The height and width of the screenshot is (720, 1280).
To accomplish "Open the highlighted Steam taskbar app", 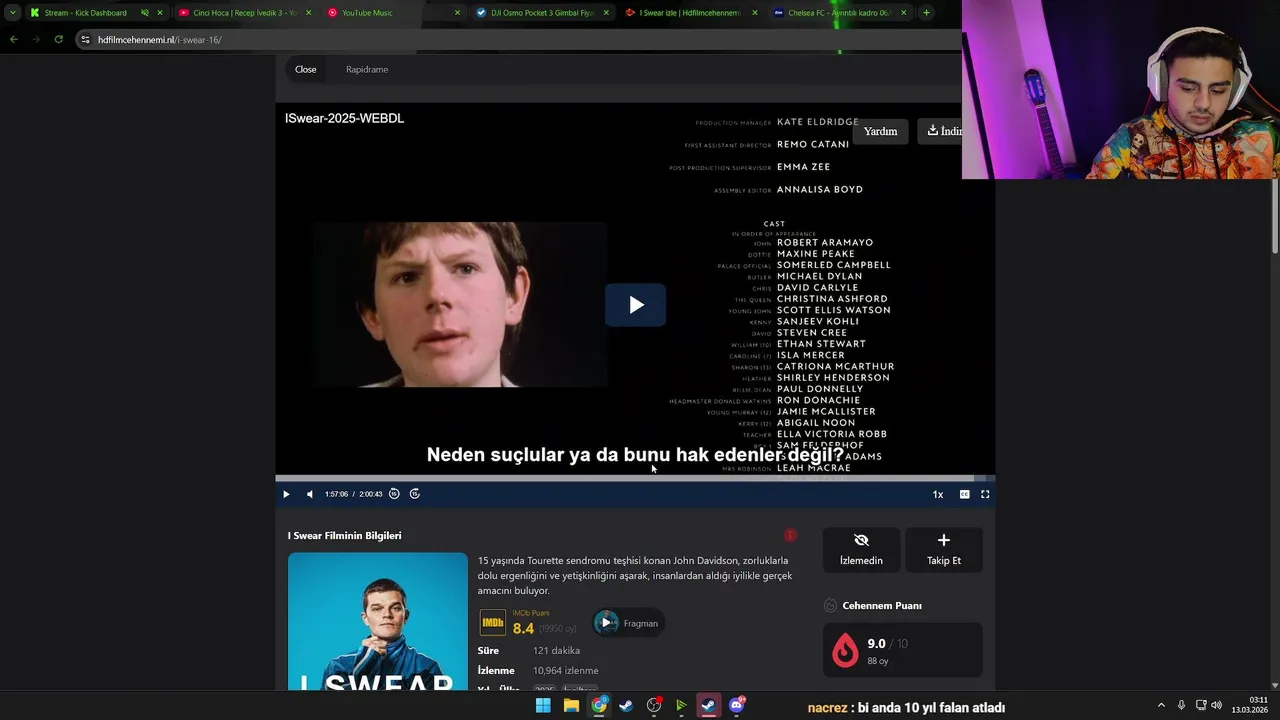I will 708,705.
